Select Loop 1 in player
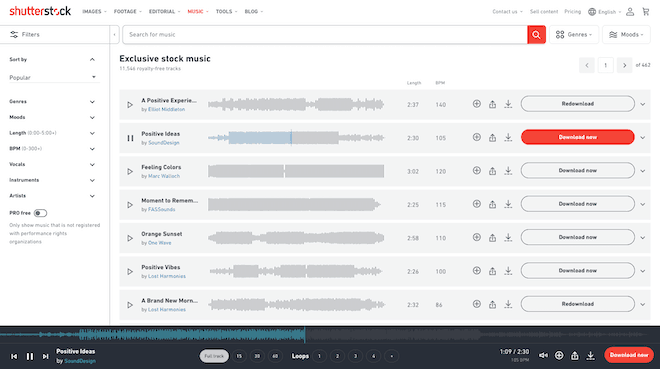 (x=319, y=356)
